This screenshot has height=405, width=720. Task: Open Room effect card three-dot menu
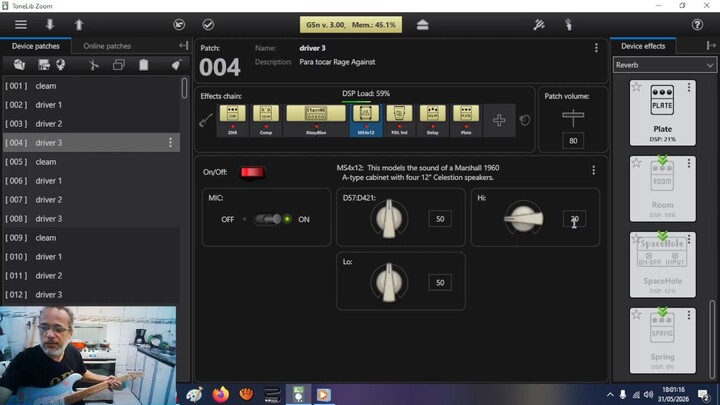coord(689,163)
